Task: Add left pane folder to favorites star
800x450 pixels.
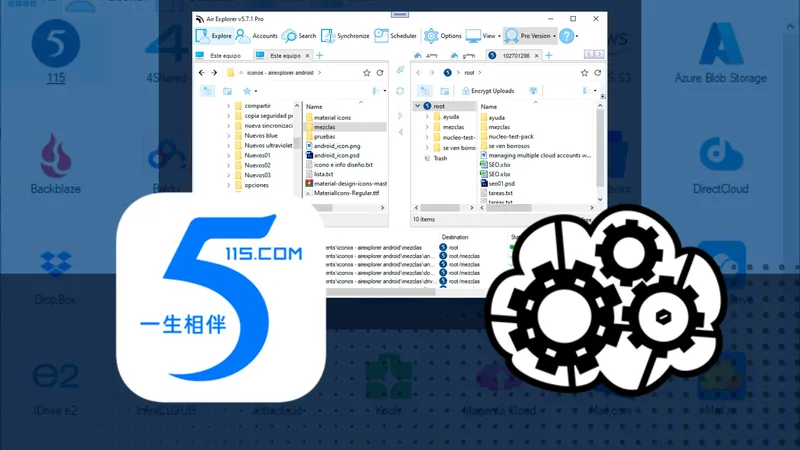Action: (366, 73)
